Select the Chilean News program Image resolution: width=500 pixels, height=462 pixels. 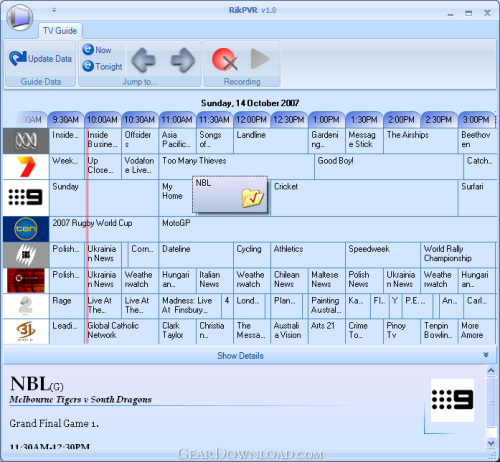289,281
